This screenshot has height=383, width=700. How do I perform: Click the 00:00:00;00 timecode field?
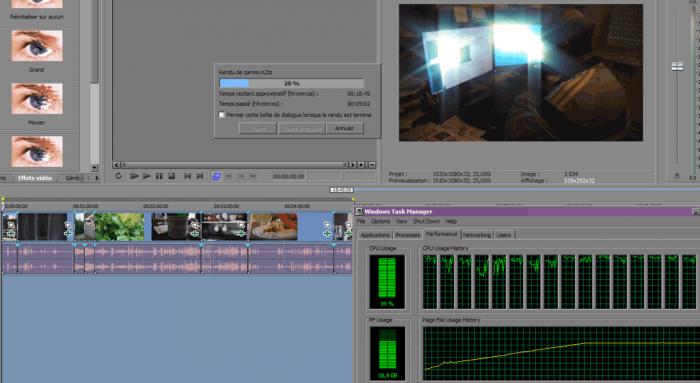pyautogui.click(x=289, y=177)
